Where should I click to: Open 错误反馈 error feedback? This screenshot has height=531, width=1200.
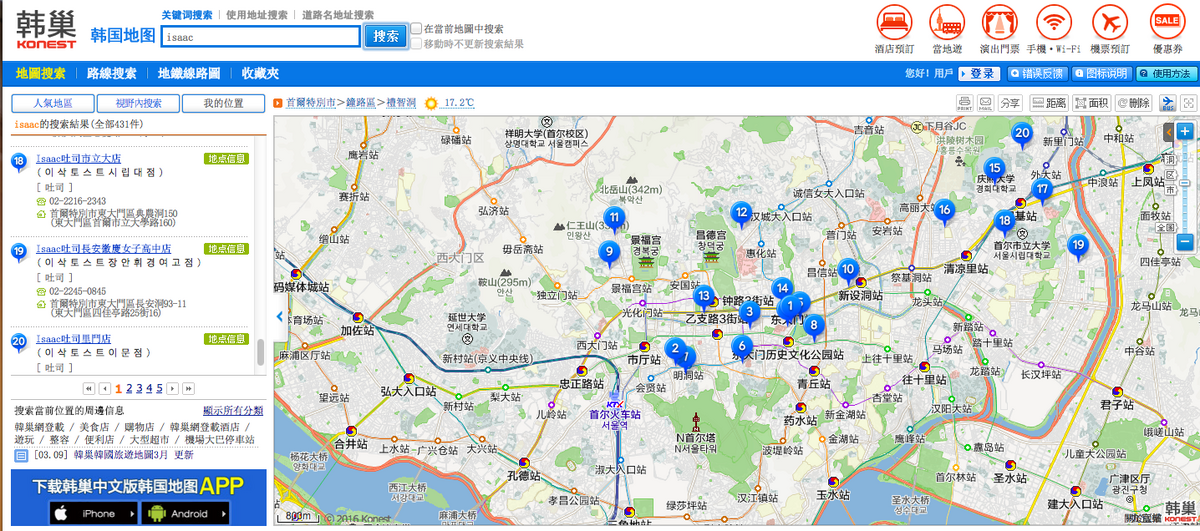(1036, 74)
